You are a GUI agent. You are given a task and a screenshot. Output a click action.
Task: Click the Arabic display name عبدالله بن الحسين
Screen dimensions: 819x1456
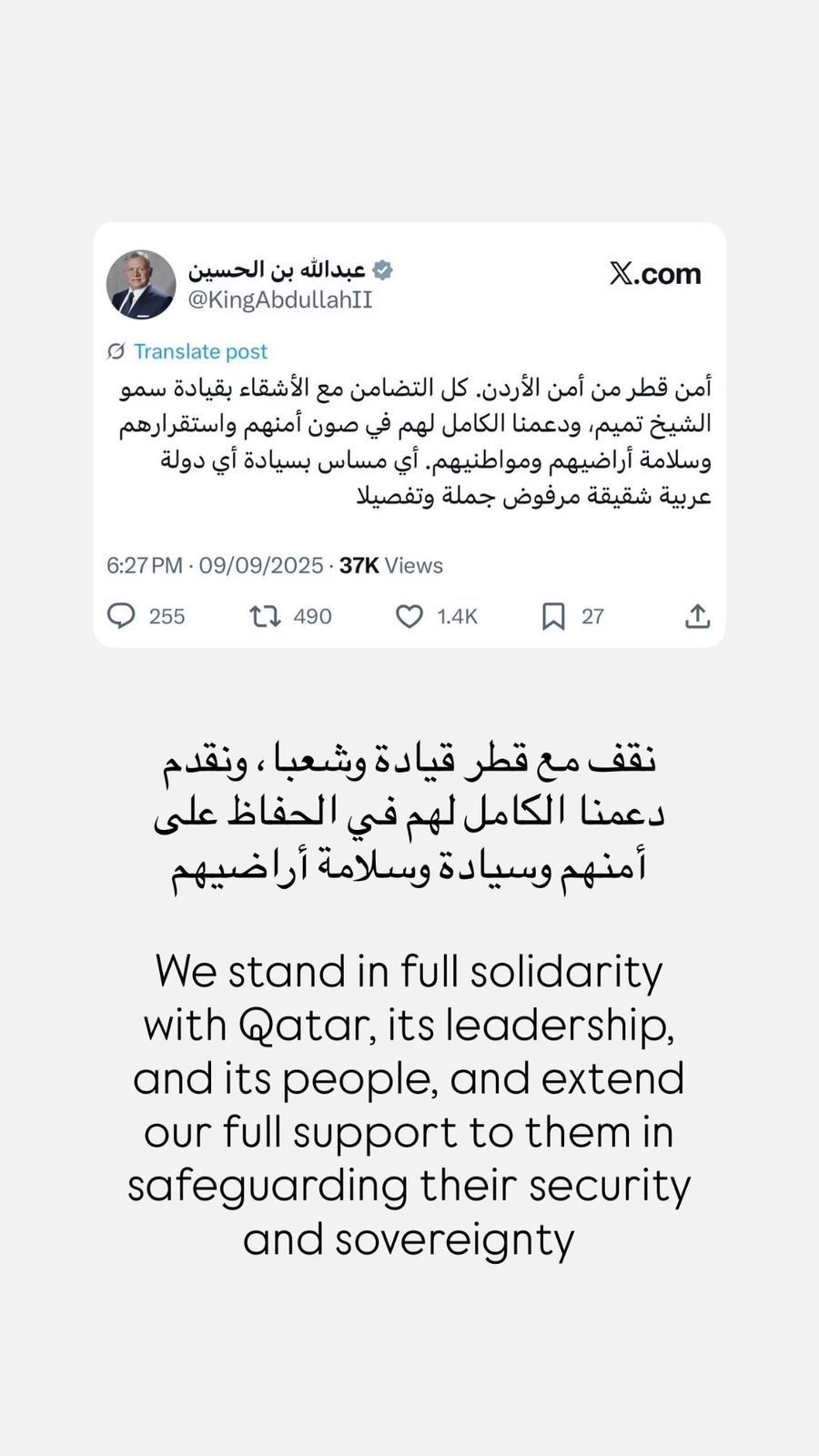[277, 269]
